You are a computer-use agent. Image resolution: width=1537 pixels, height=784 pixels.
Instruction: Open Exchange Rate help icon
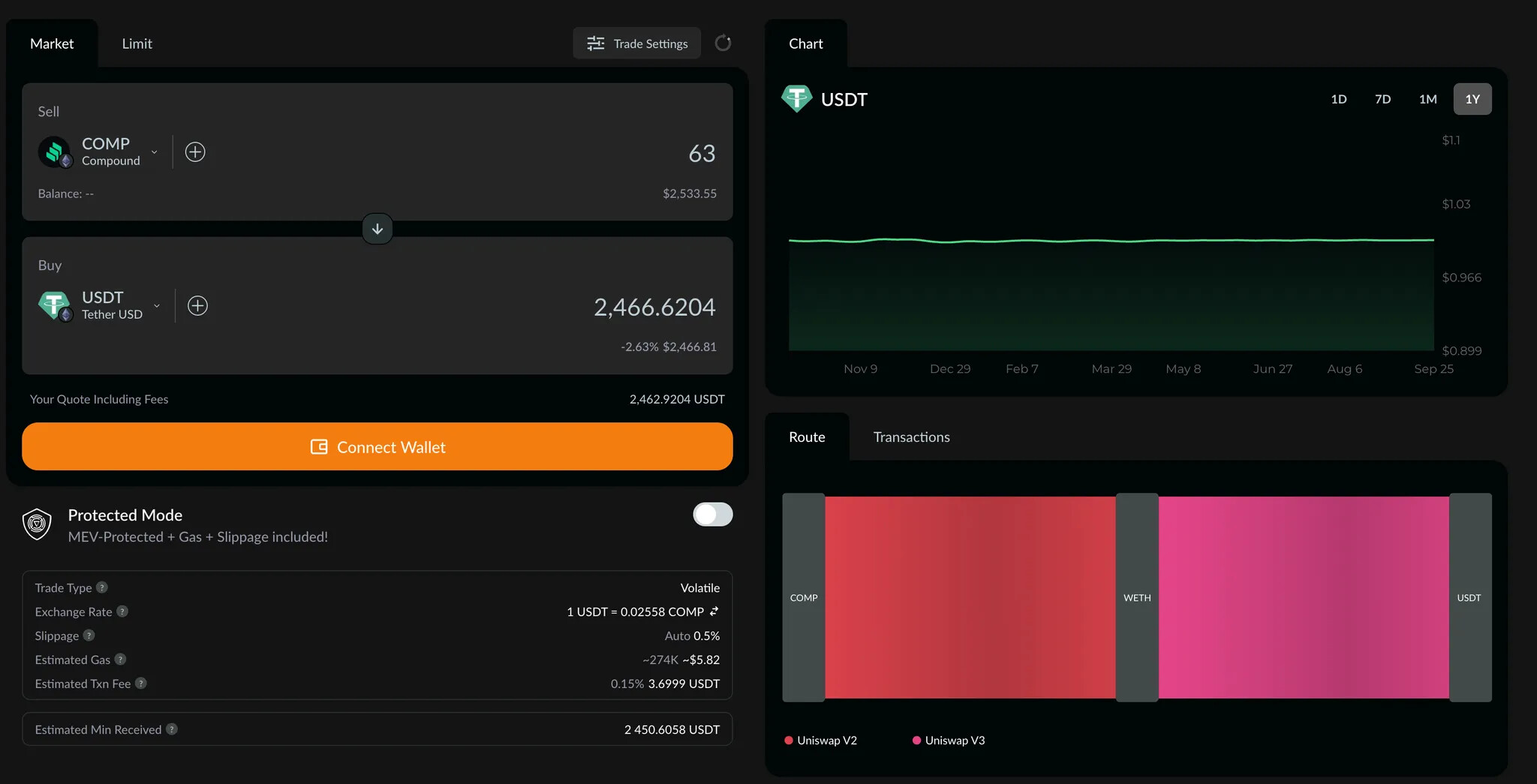122,611
